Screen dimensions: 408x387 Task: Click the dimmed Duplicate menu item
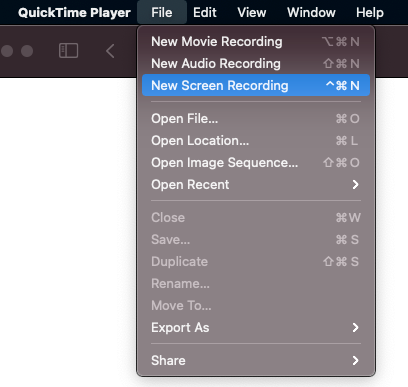(x=256, y=261)
